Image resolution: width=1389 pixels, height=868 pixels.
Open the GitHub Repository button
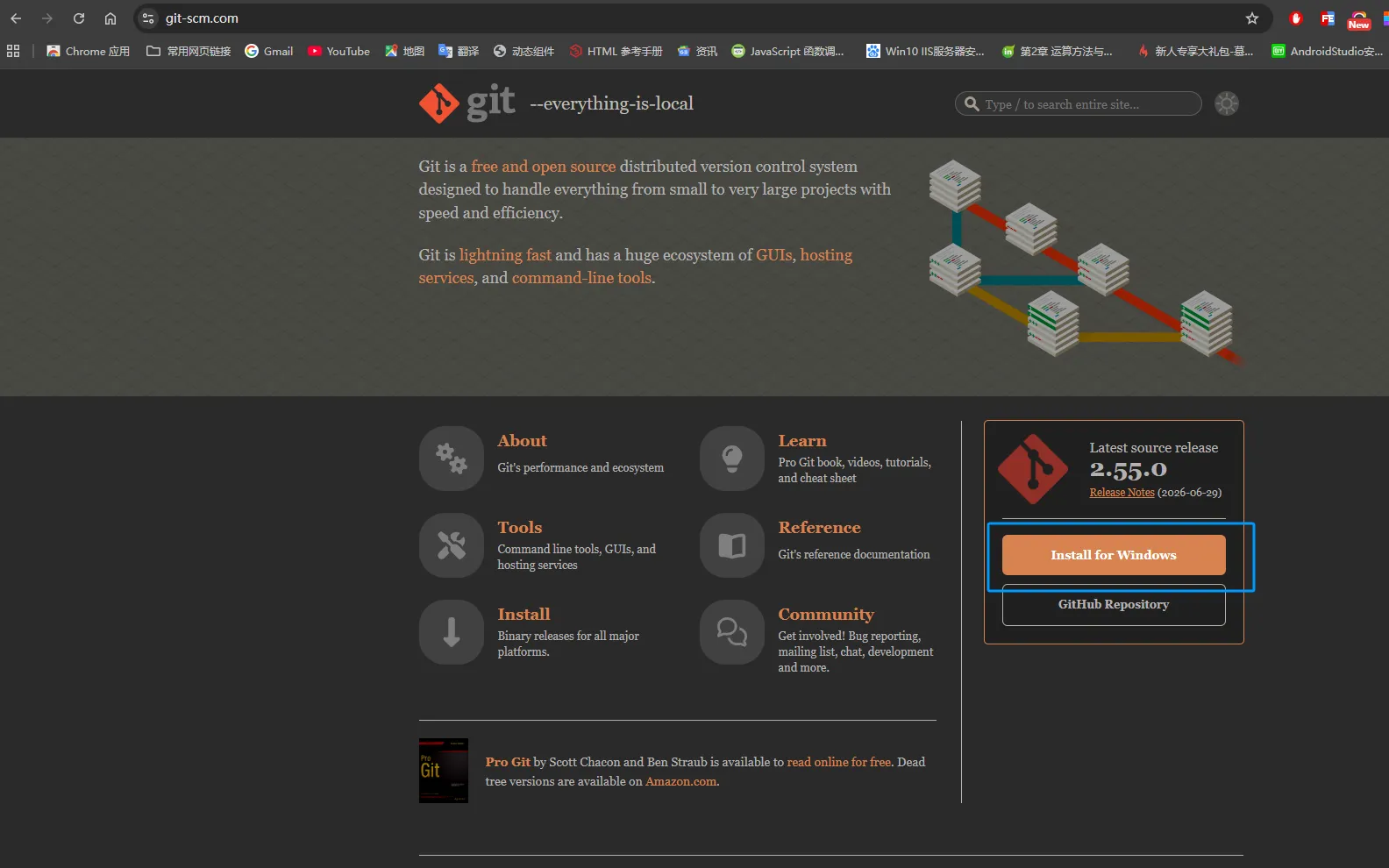tap(1114, 605)
